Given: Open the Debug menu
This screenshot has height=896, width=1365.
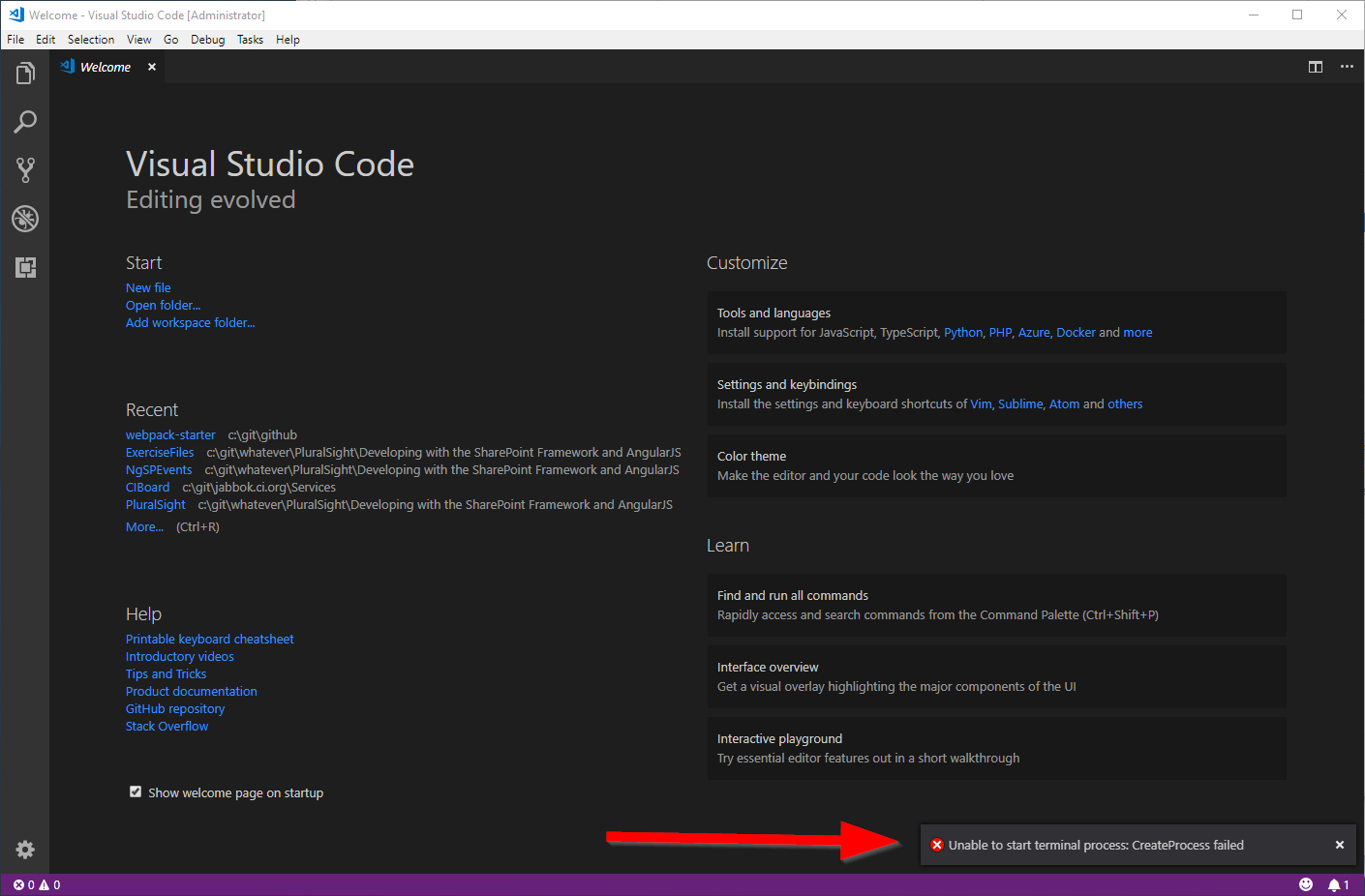Looking at the screenshot, I should point(208,40).
